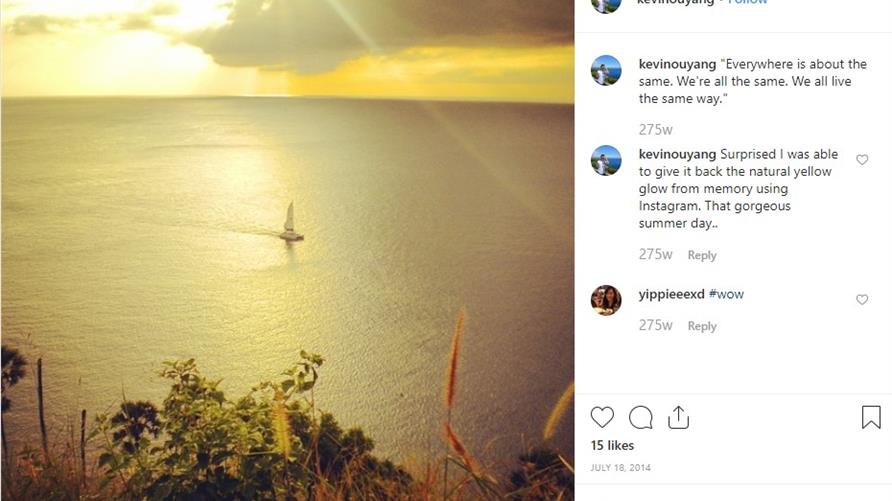This screenshot has height=501, width=892.
Task: Click the 275w timestamp under yippieeexd's comment
Action: 655,325
